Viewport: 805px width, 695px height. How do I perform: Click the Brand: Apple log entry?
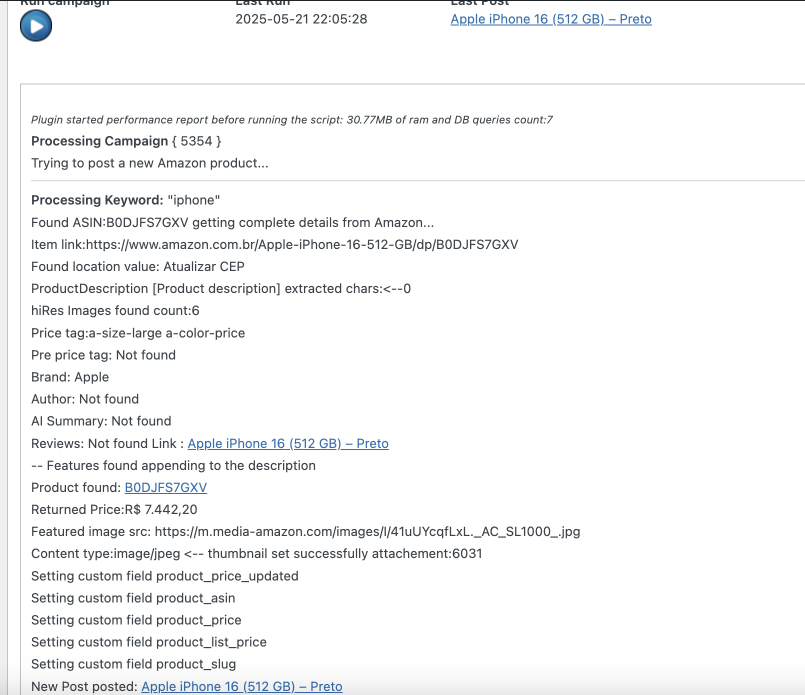(70, 377)
